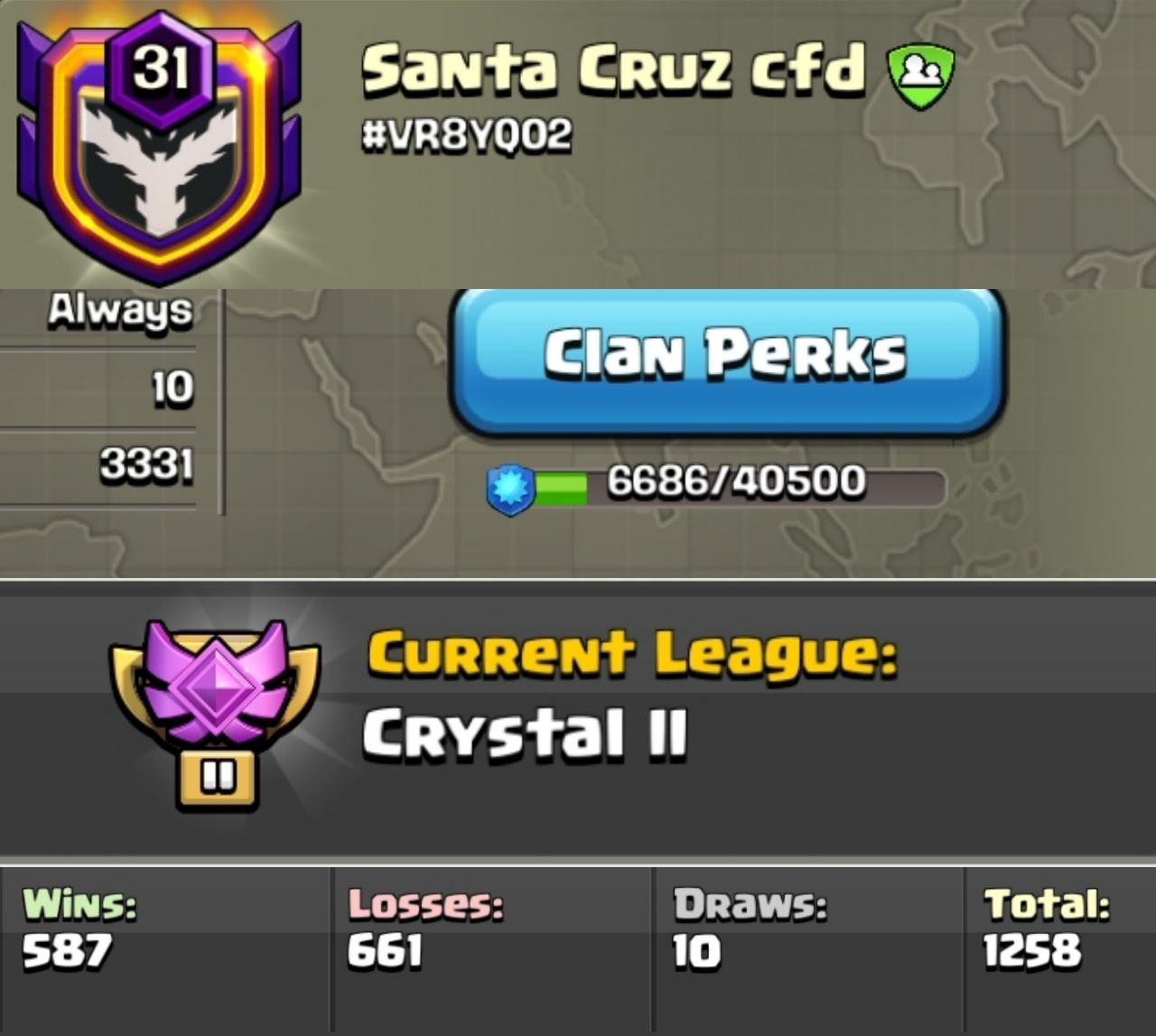Click the Santa Cruz cfd clan name
The width and height of the screenshot is (1156, 1036).
point(613,70)
